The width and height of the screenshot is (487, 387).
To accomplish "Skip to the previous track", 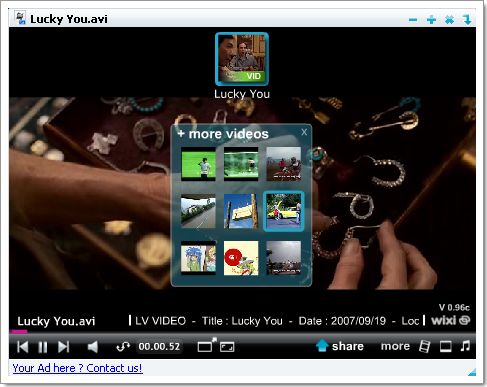I will [23, 347].
